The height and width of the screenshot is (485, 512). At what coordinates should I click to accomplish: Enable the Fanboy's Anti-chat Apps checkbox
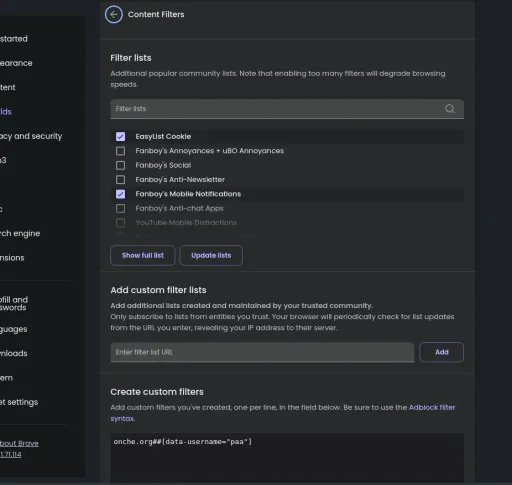coord(120,208)
